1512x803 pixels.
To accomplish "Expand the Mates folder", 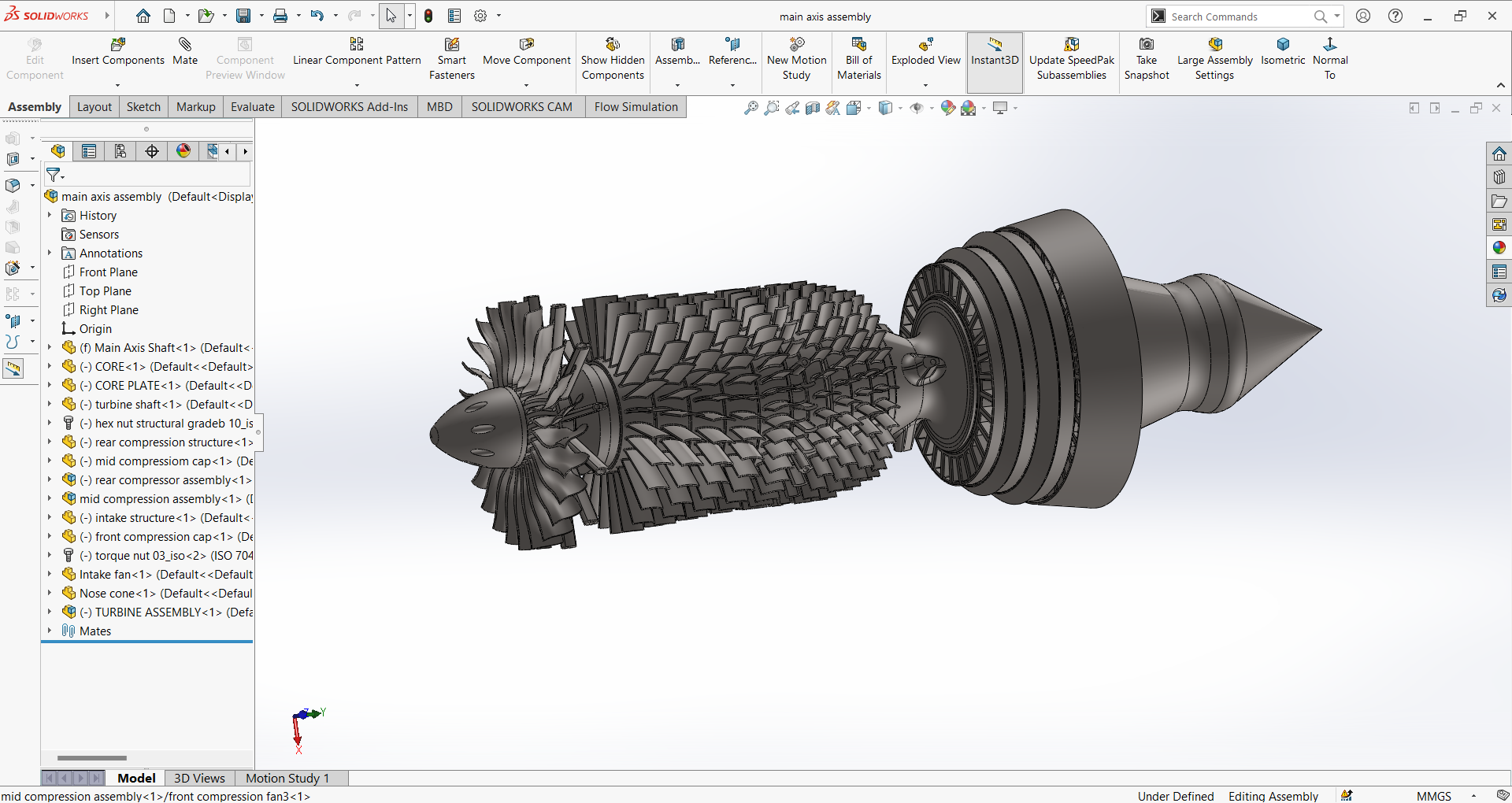I will [50, 631].
